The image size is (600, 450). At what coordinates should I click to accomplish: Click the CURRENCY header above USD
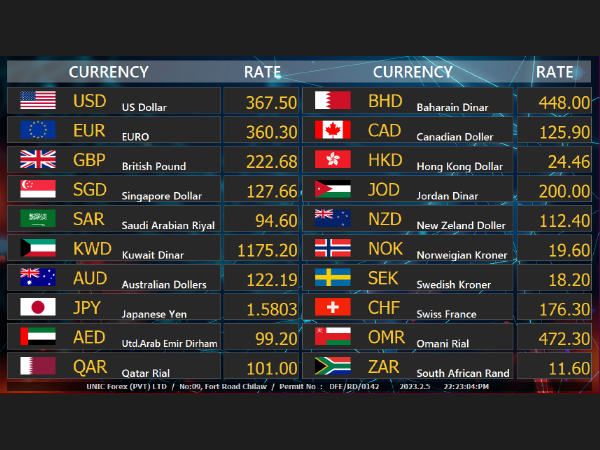click(x=108, y=72)
